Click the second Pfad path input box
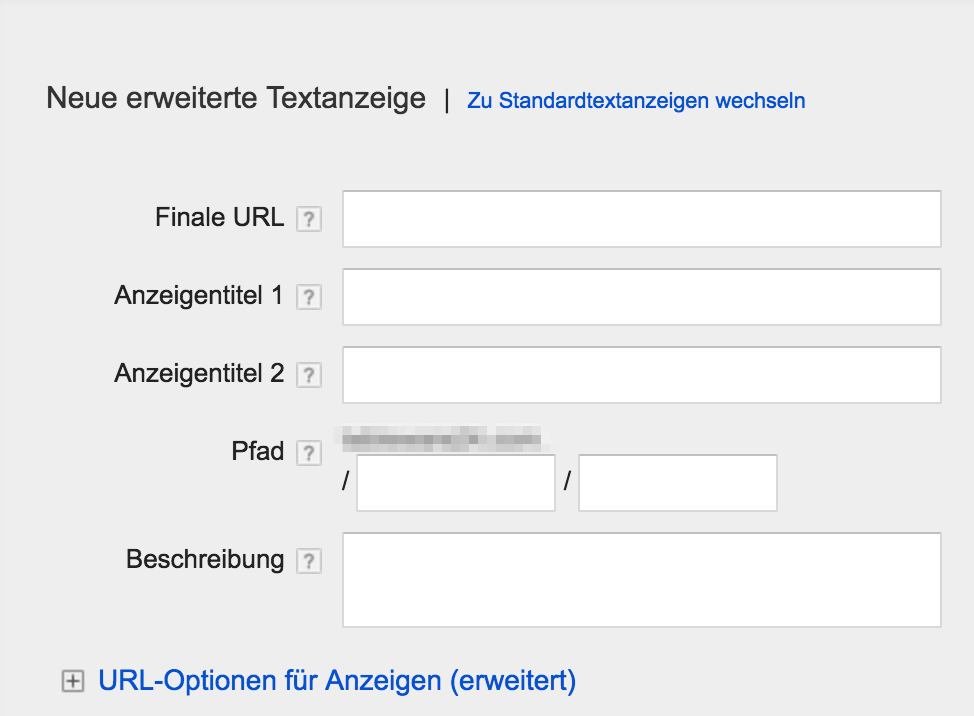Screen dimensions: 974x716 [x=677, y=483]
